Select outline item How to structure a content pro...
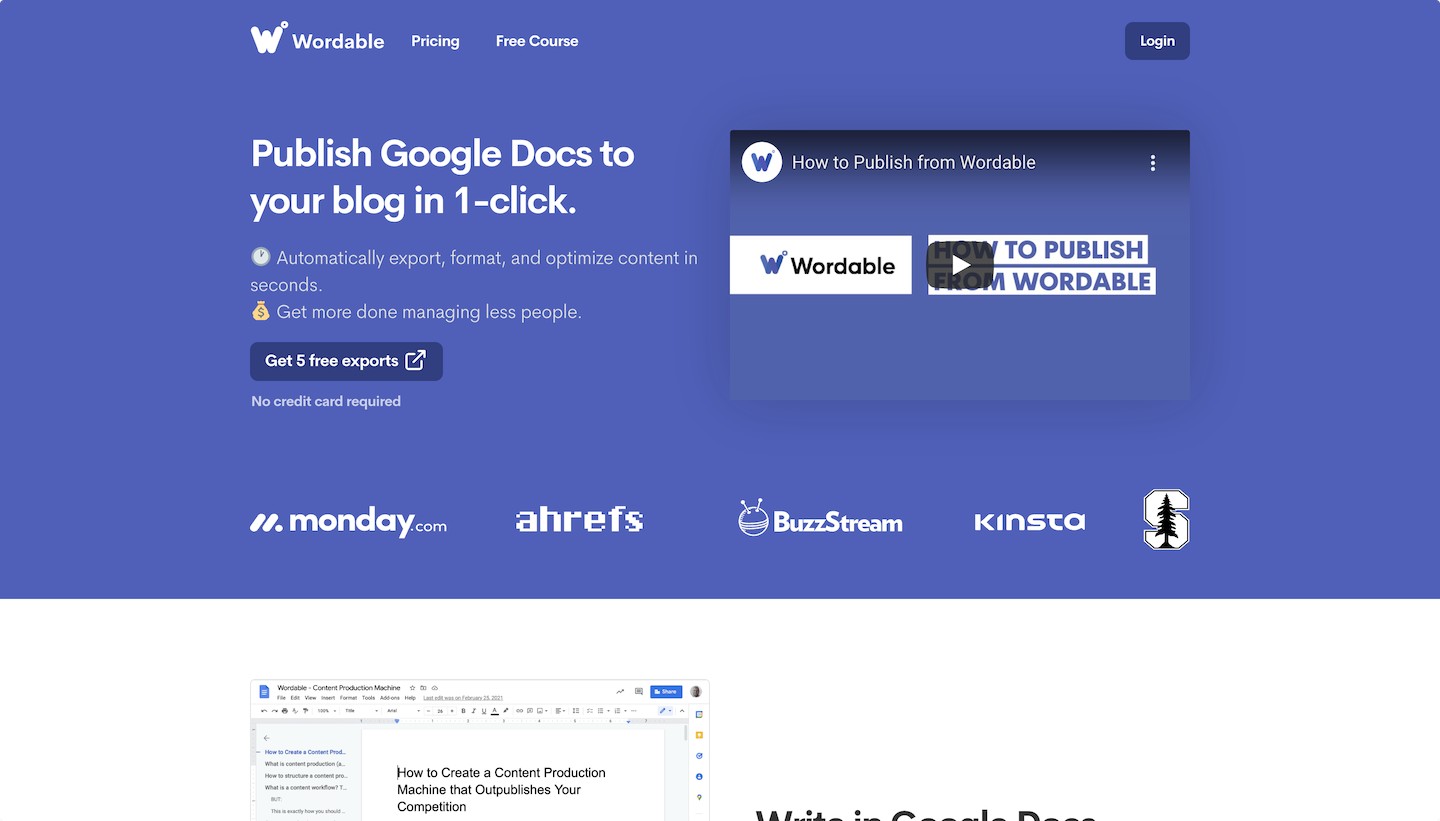 pos(306,776)
